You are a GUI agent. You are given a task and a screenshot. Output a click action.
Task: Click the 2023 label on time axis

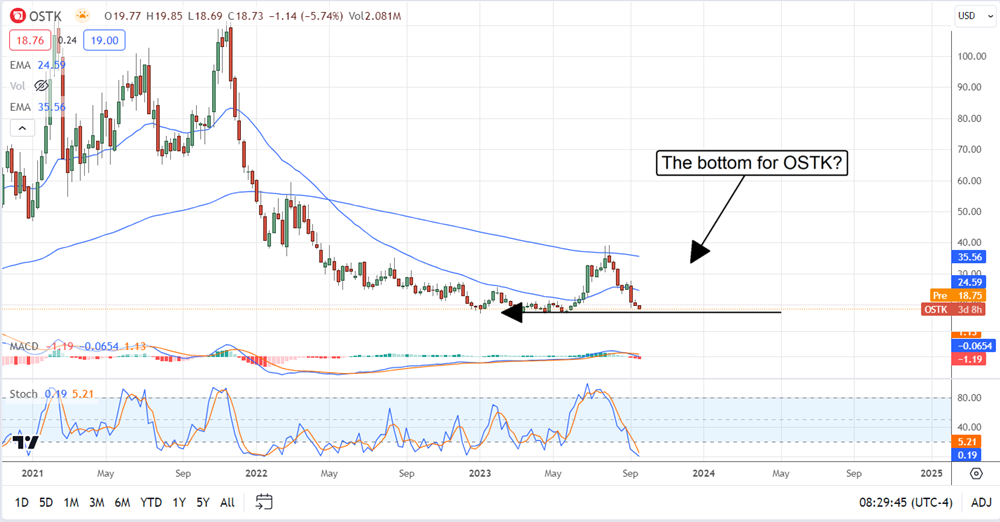(x=480, y=474)
